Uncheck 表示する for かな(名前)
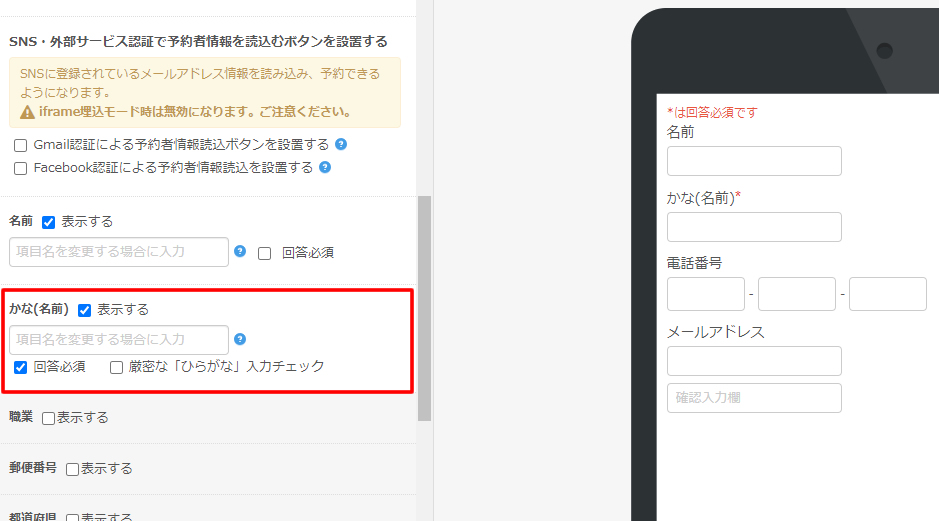Screen dimensions: 939x521 coord(84,310)
